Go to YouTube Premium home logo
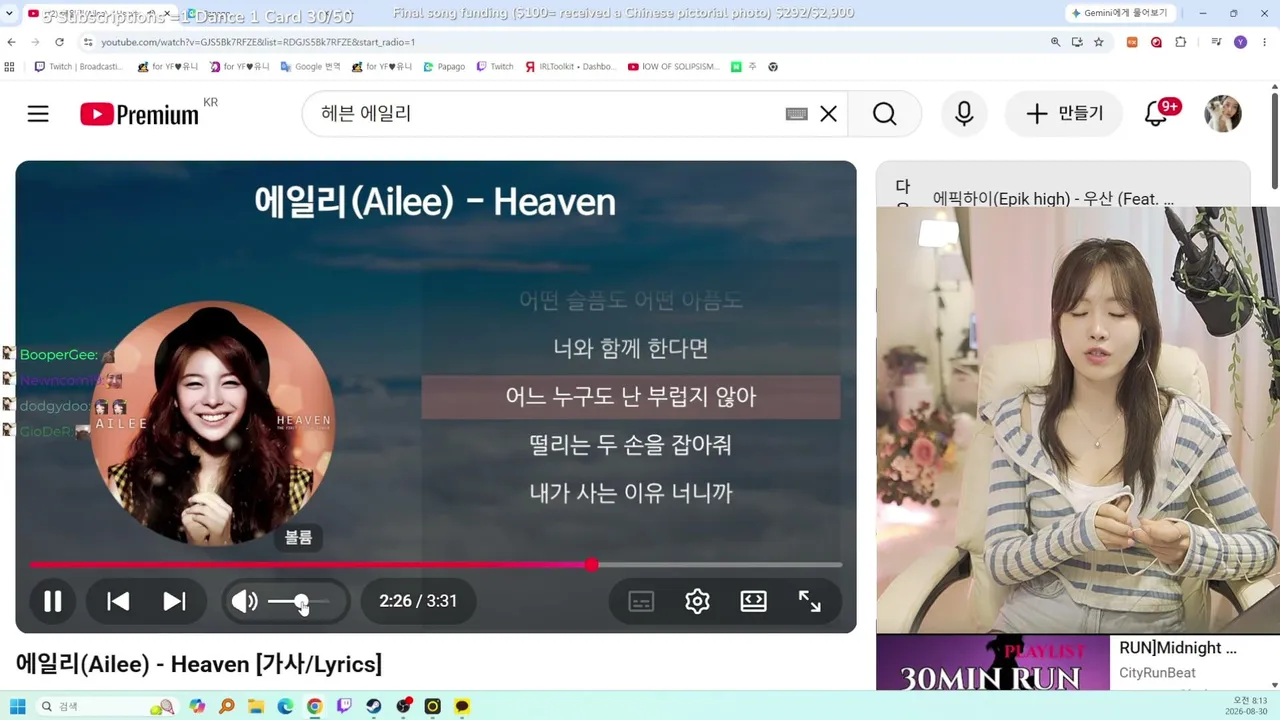Viewport: 1280px width, 720px height. click(x=140, y=114)
